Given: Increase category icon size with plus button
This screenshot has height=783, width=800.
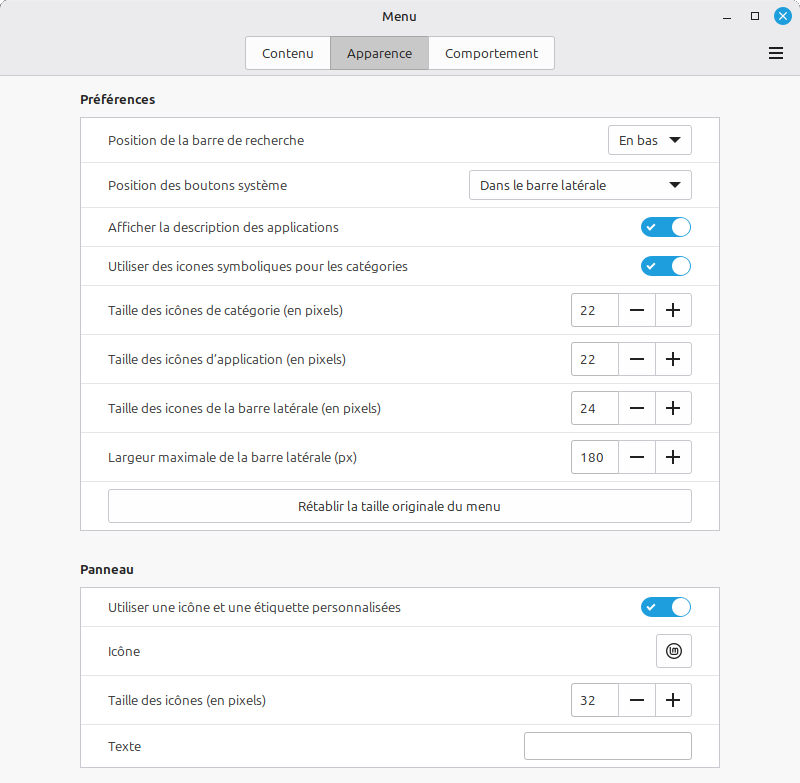Looking at the screenshot, I should coord(673,311).
